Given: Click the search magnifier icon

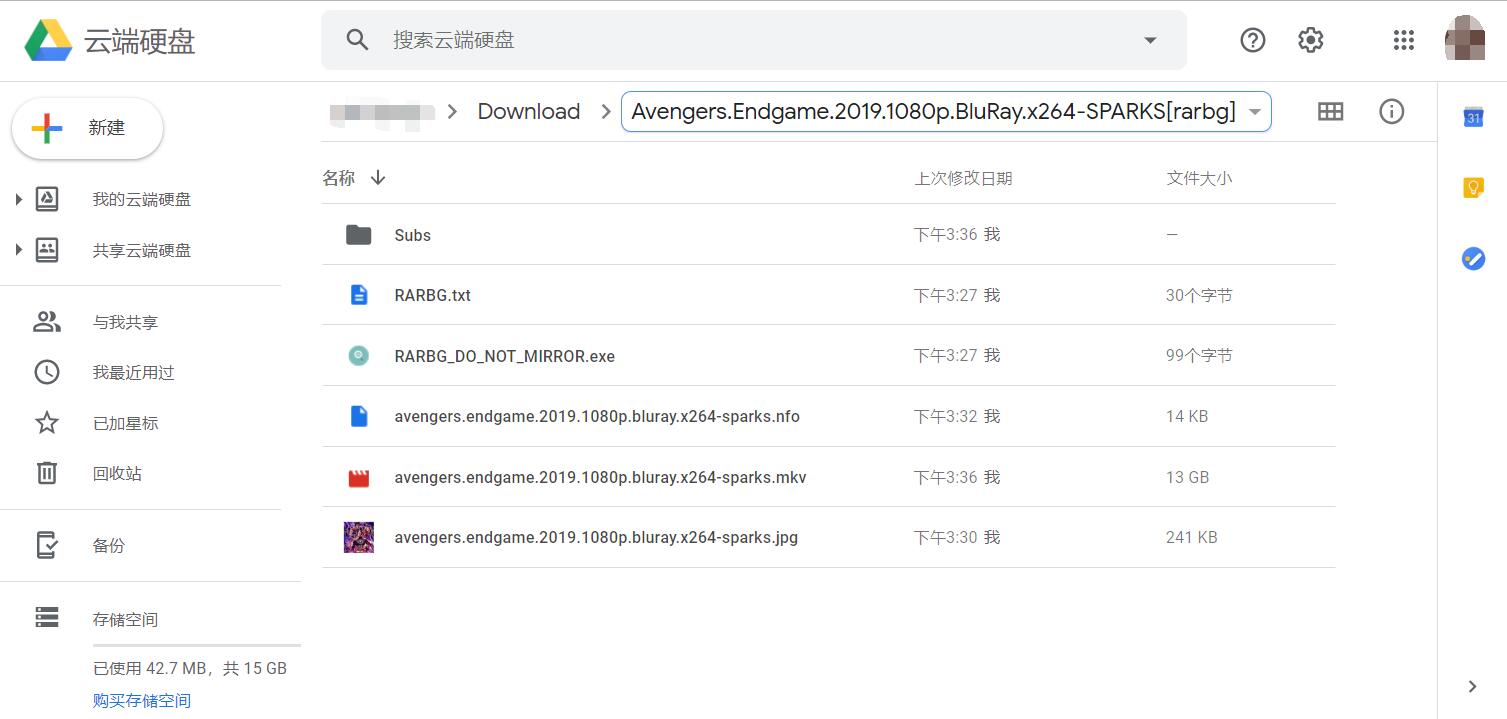Looking at the screenshot, I should pos(357,40).
